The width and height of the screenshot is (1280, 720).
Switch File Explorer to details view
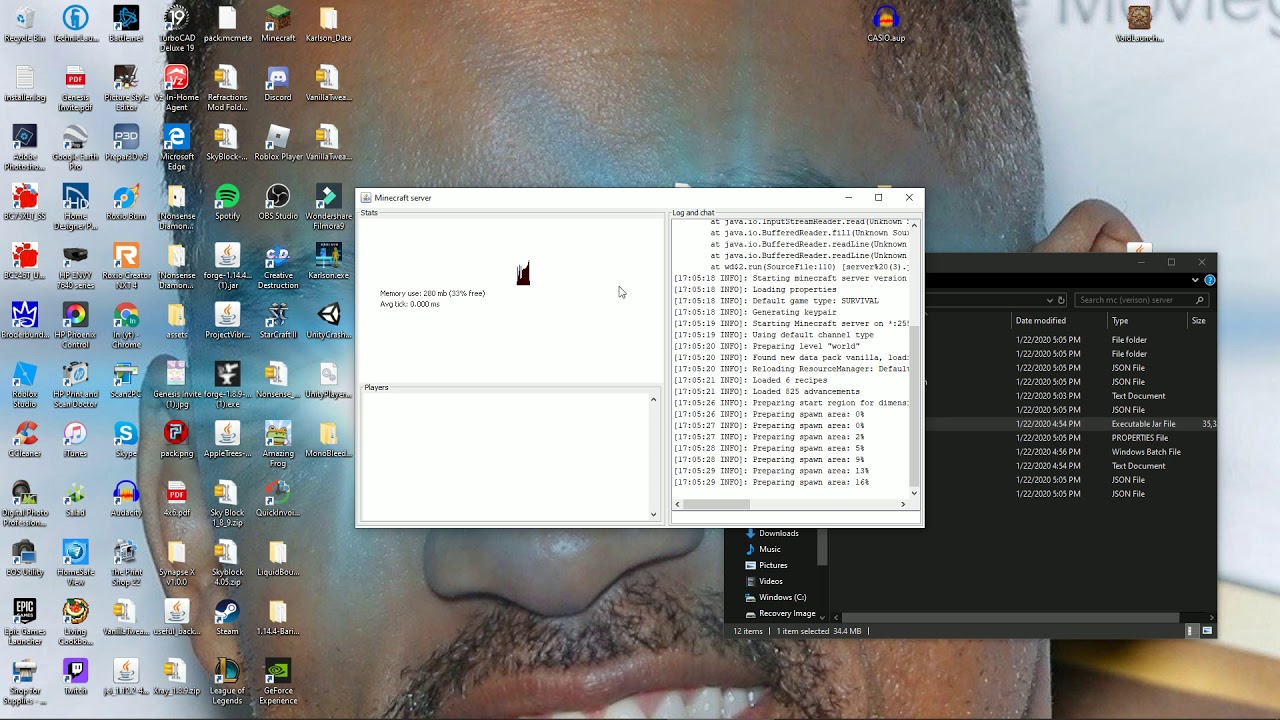tap(1190, 631)
